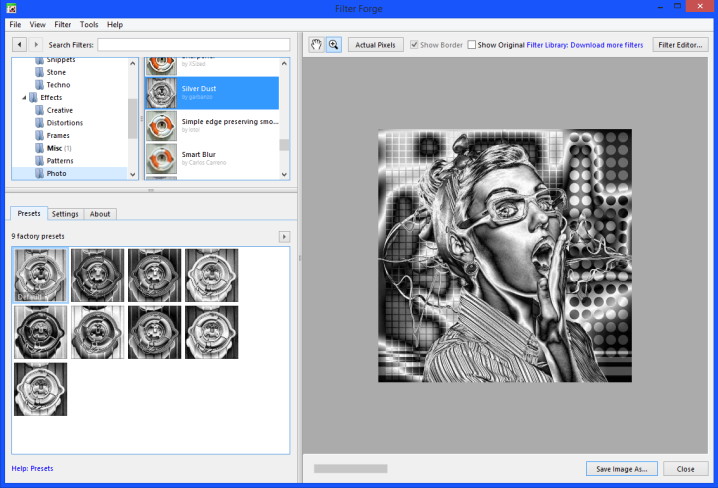Viewport: 718px width, 488px height.
Task: Click filter list scroll down arrow
Action: tap(284, 174)
